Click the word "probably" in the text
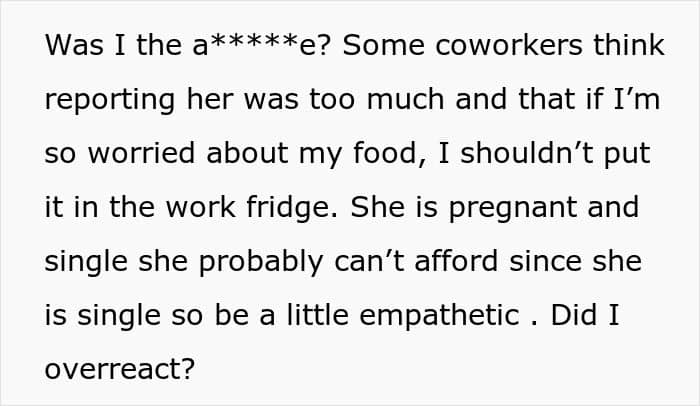Viewport: 700px width, 406px height. click(x=261, y=262)
